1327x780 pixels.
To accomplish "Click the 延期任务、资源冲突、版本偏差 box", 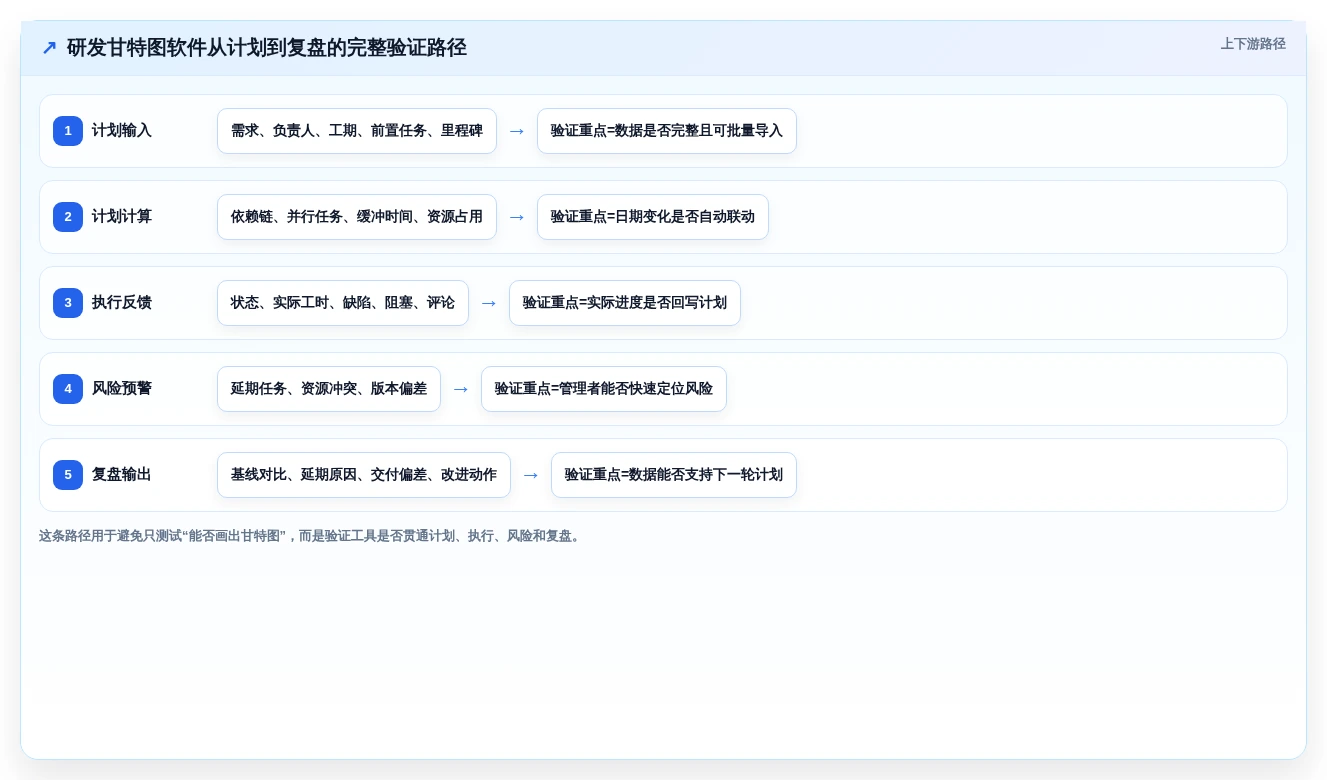I will click(x=329, y=389).
